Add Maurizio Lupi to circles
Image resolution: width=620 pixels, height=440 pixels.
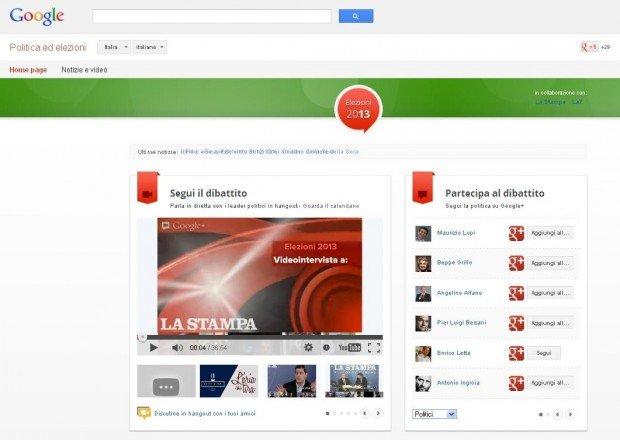pyautogui.click(x=550, y=233)
